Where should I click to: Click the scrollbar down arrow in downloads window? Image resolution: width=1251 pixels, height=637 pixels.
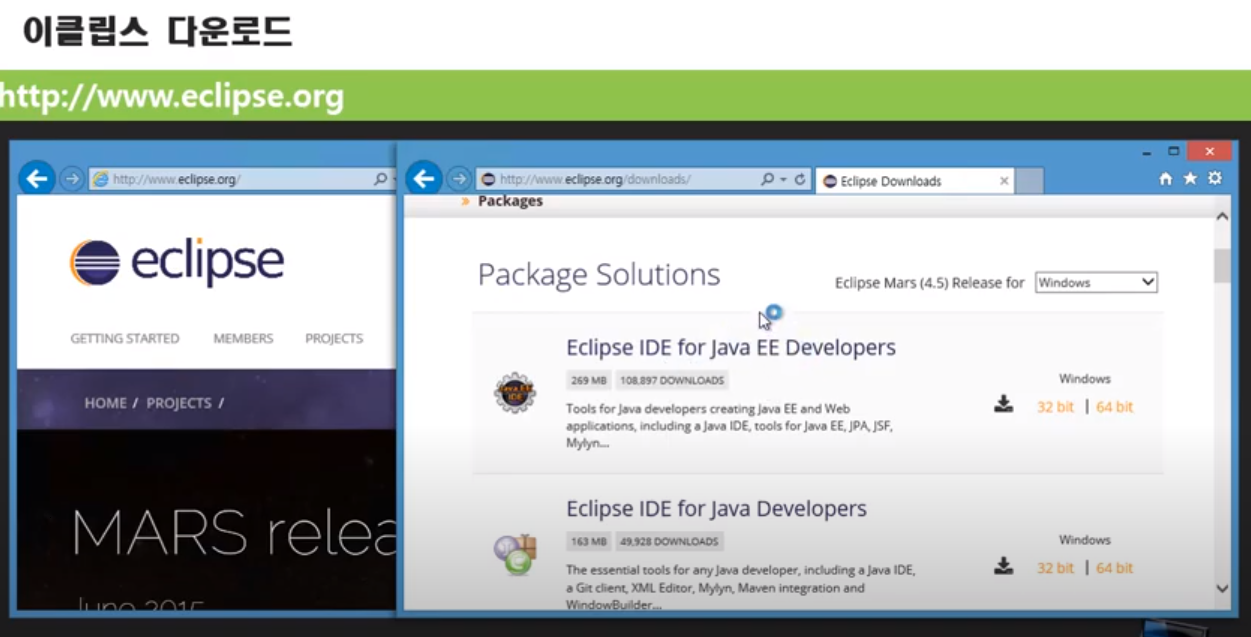(1222, 589)
